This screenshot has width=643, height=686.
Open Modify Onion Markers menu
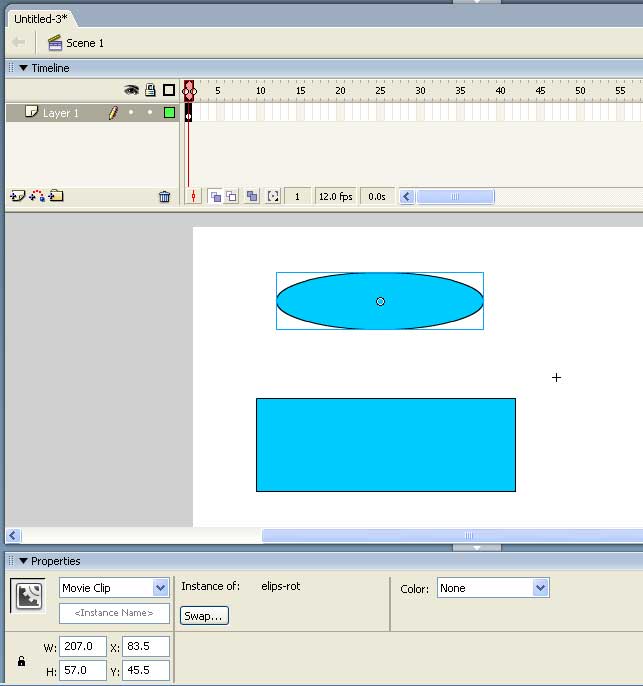pos(272,197)
